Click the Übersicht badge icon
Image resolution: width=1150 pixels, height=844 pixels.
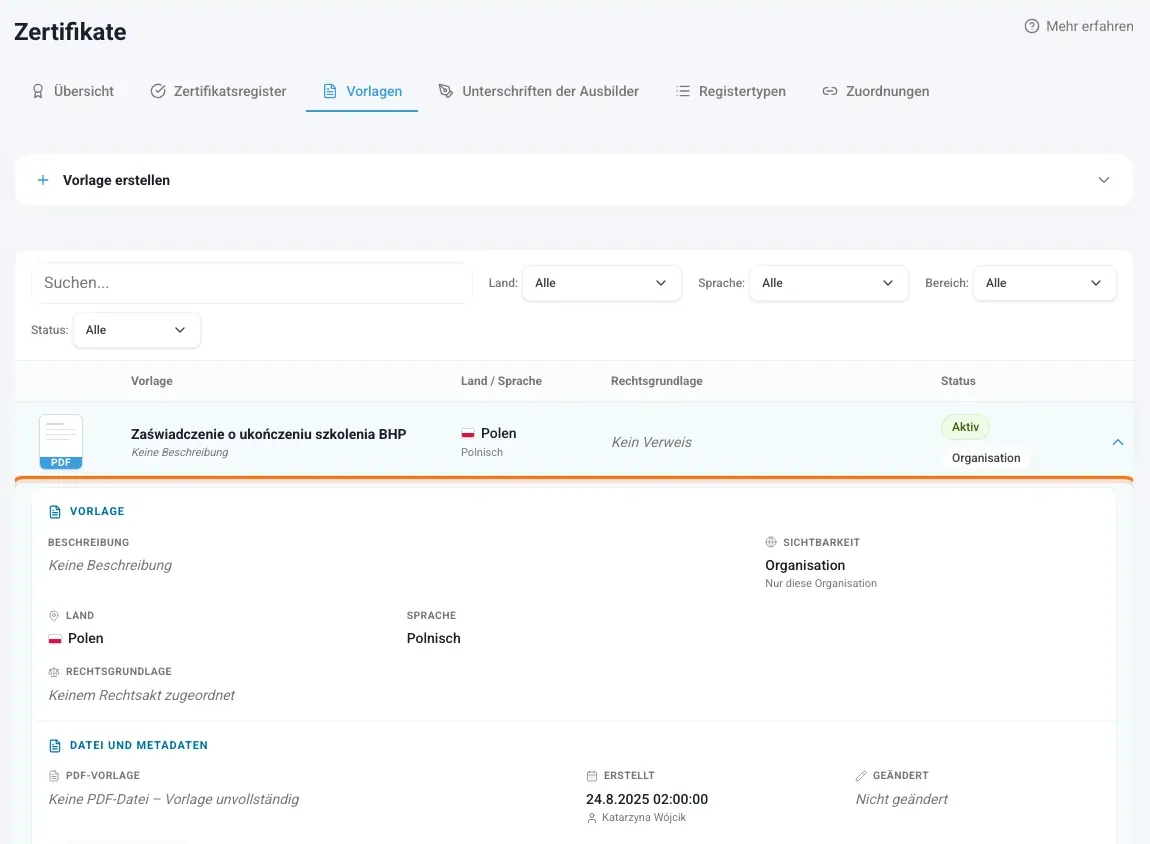pos(38,91)
